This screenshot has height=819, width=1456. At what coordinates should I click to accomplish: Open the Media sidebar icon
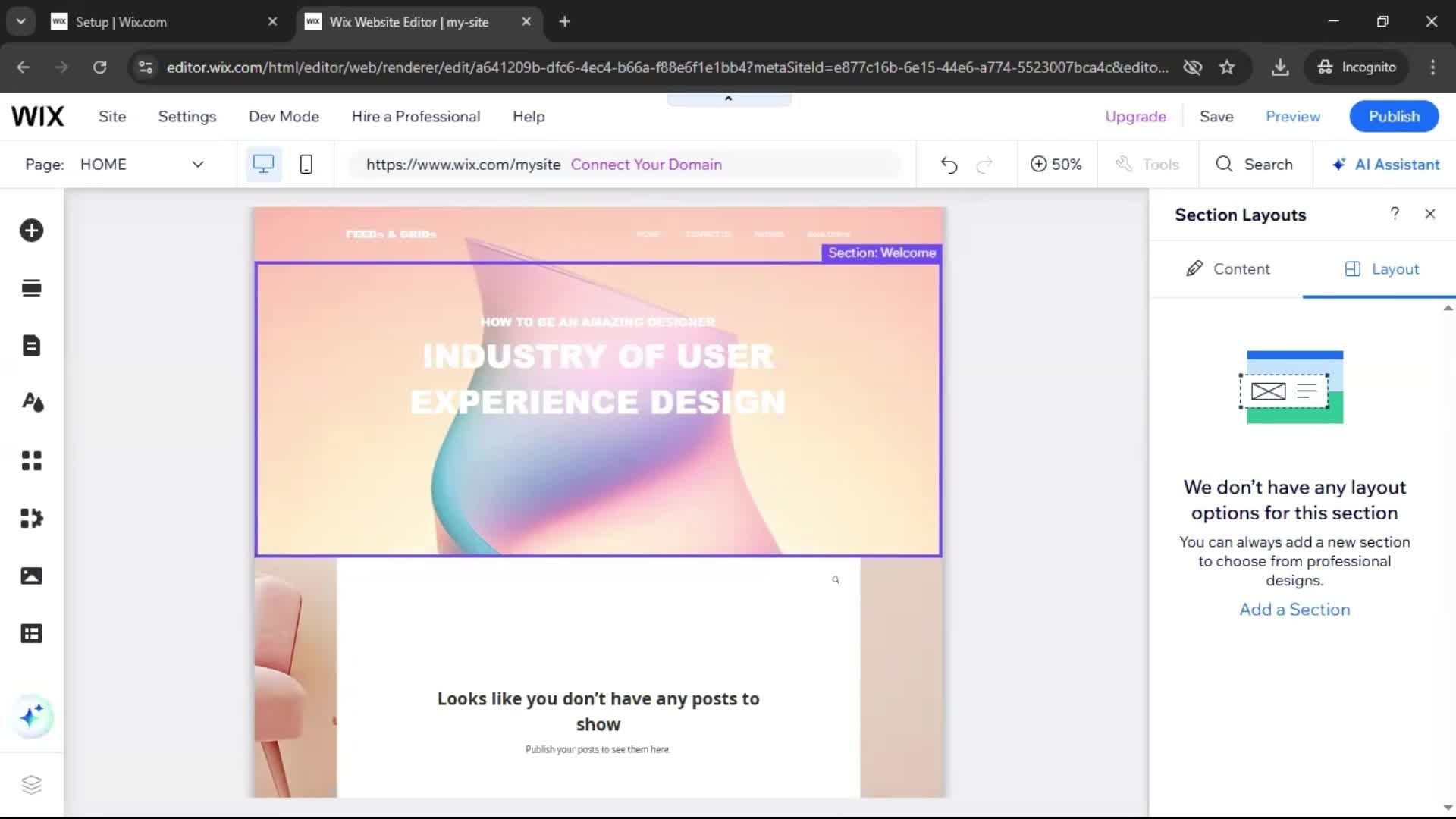coord(31,576)
